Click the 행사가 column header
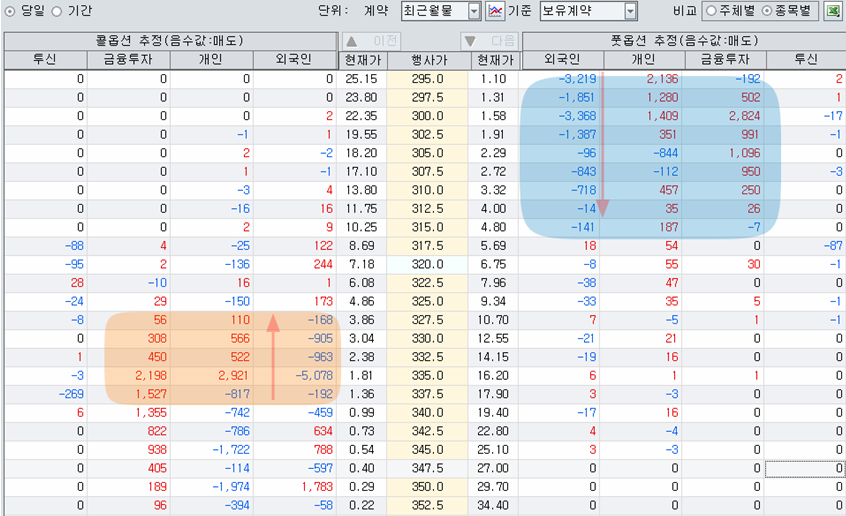The image size is (846, 516). point(427,60)
